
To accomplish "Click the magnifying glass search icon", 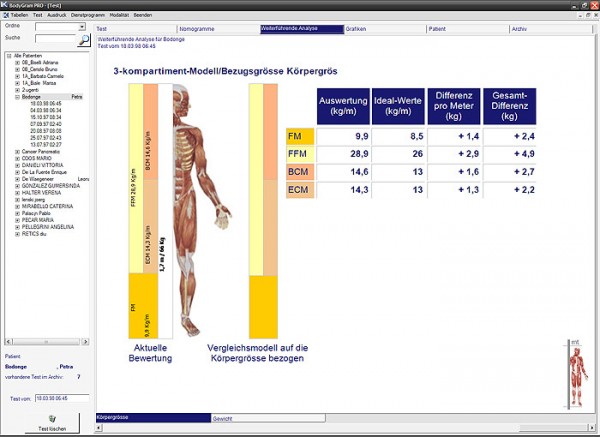I will pyautogui.click(x=84, y=40).
